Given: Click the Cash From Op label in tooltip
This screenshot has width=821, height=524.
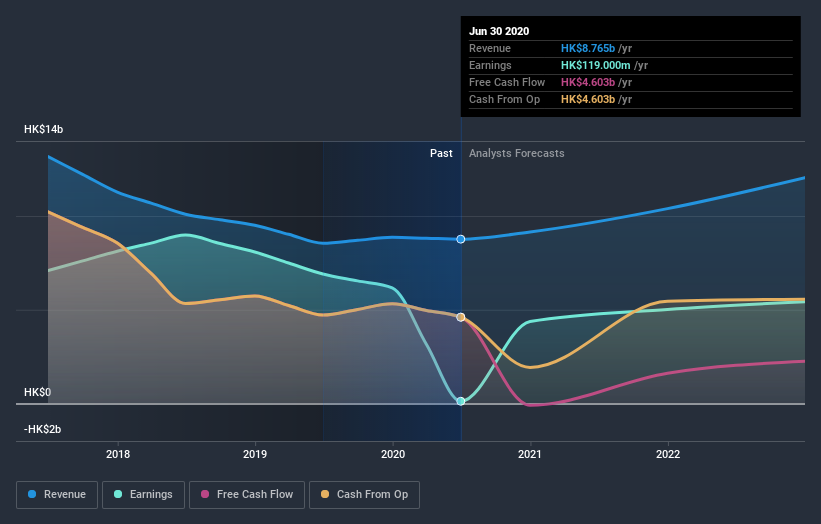Looking at the screenshot, I should tap(504, 99).
